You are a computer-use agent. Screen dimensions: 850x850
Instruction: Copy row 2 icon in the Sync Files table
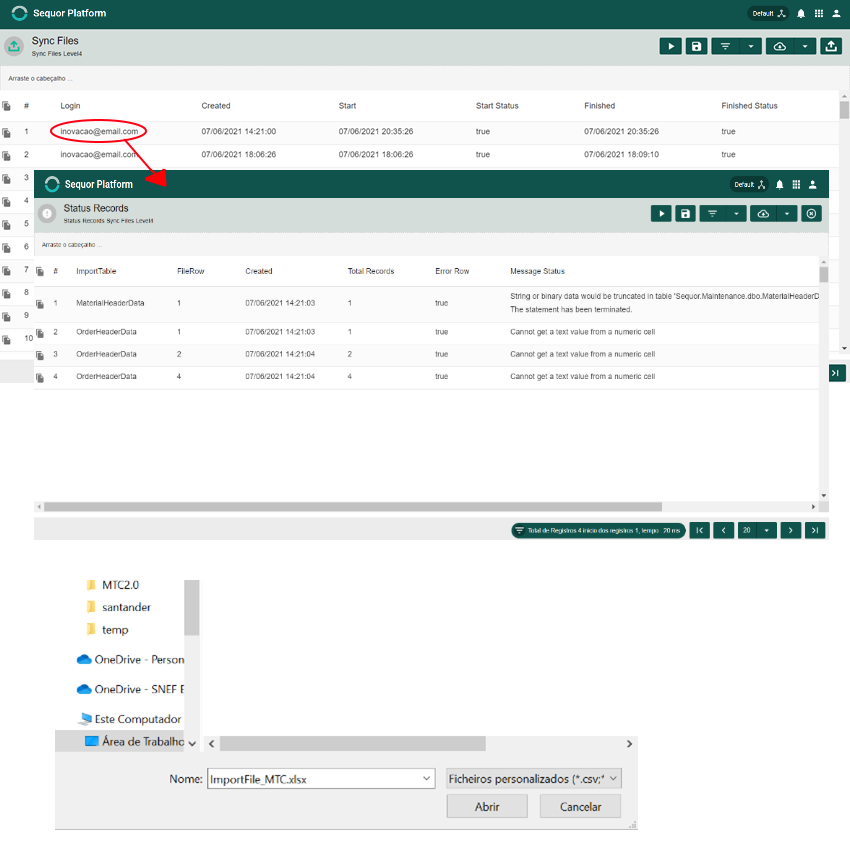click(x=7, y=156)
